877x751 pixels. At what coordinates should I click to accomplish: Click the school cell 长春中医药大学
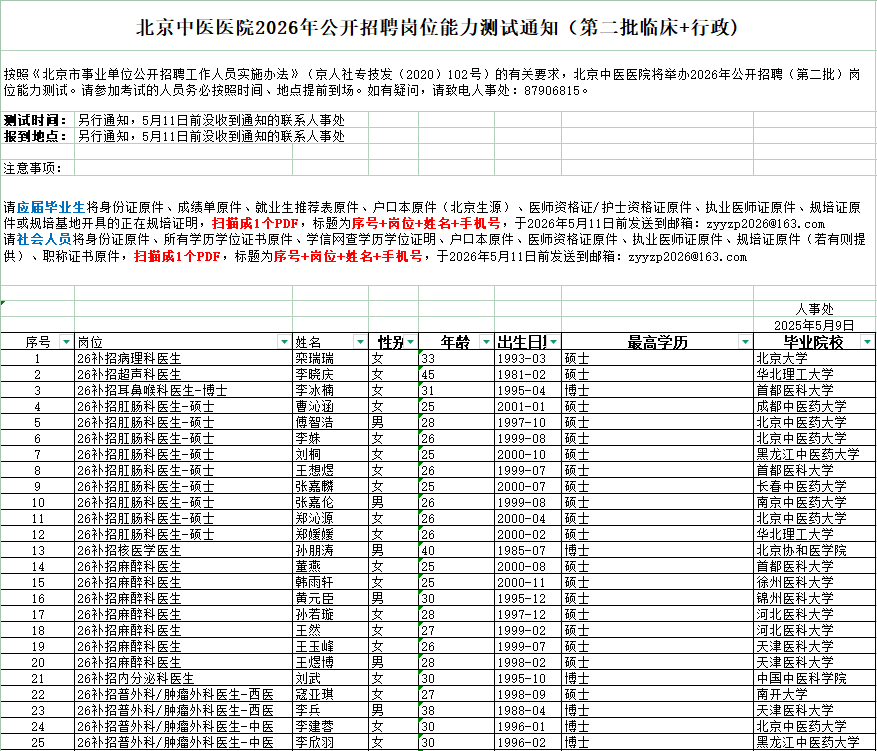coord(814,487)
